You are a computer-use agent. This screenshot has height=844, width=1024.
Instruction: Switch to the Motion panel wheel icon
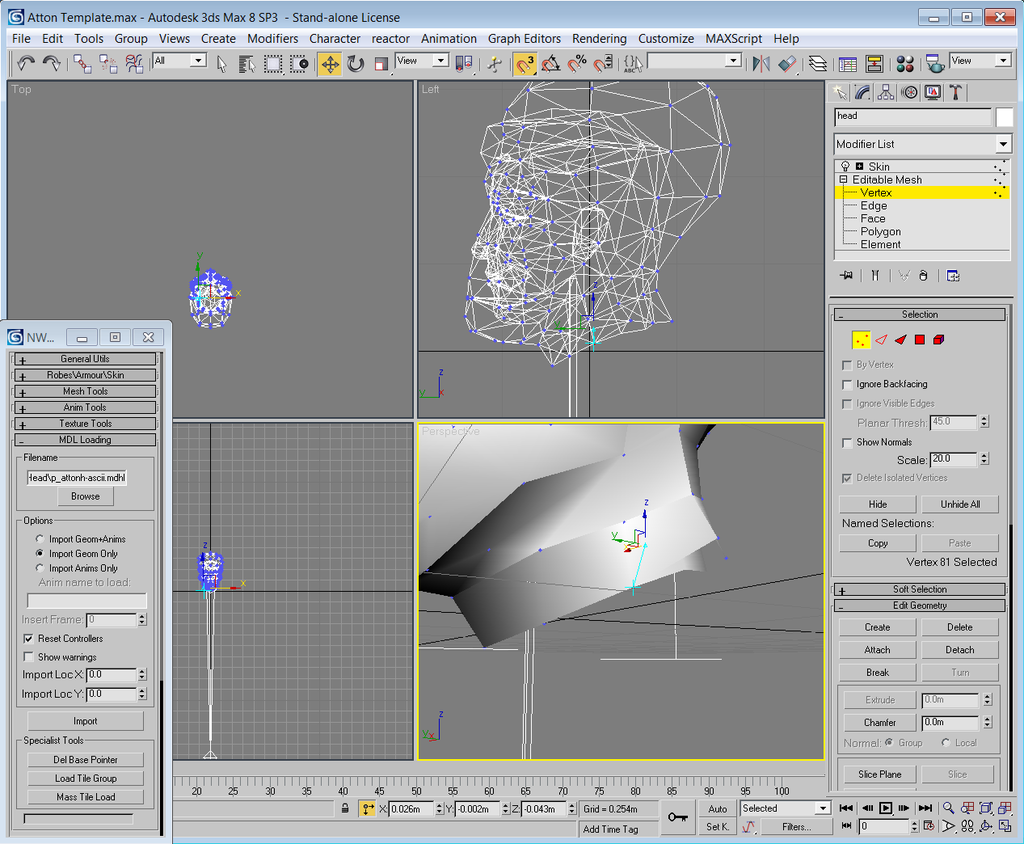[x=909, y=92]
